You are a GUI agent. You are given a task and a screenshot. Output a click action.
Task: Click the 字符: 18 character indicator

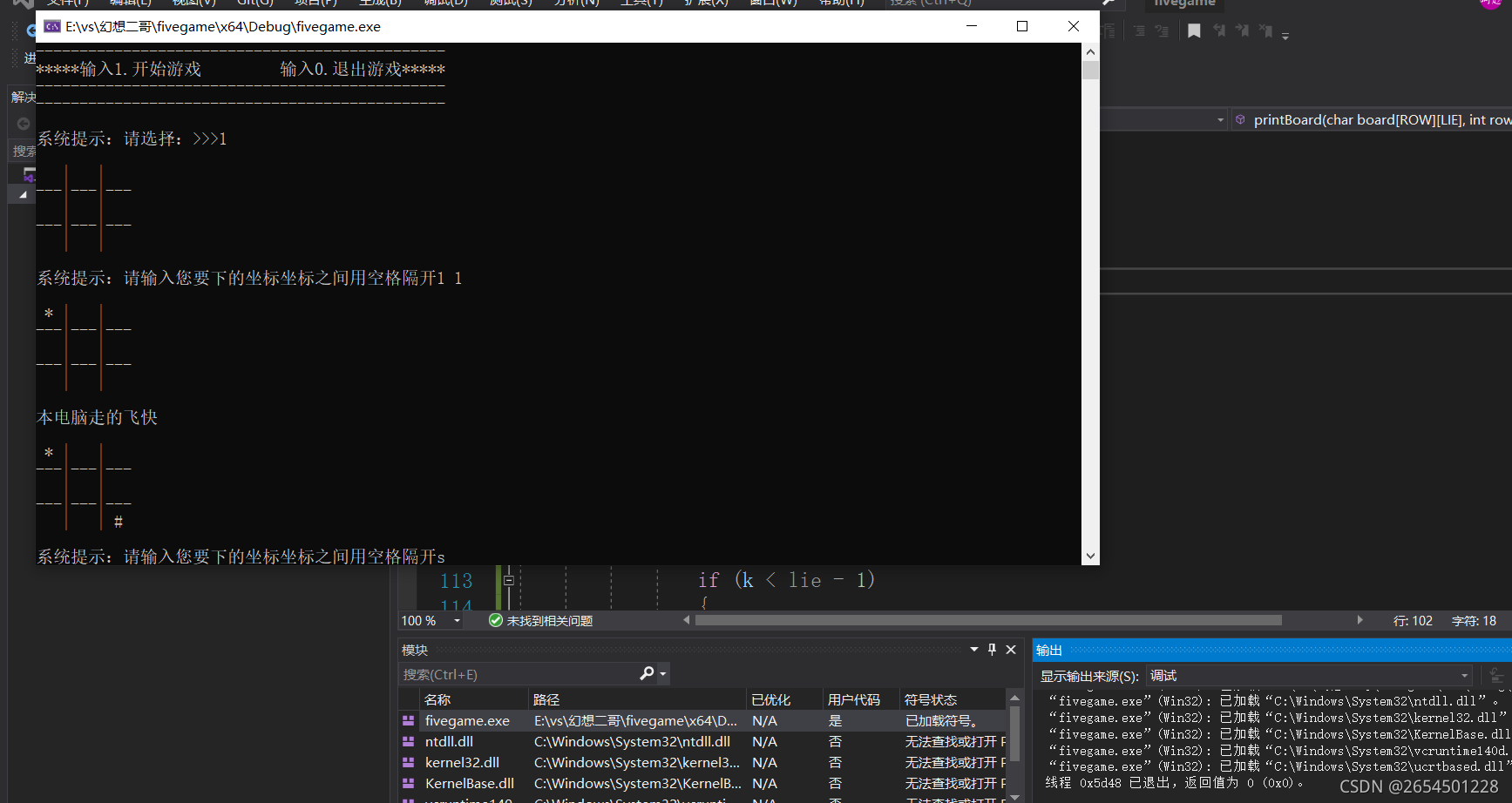pos(1474,621)
